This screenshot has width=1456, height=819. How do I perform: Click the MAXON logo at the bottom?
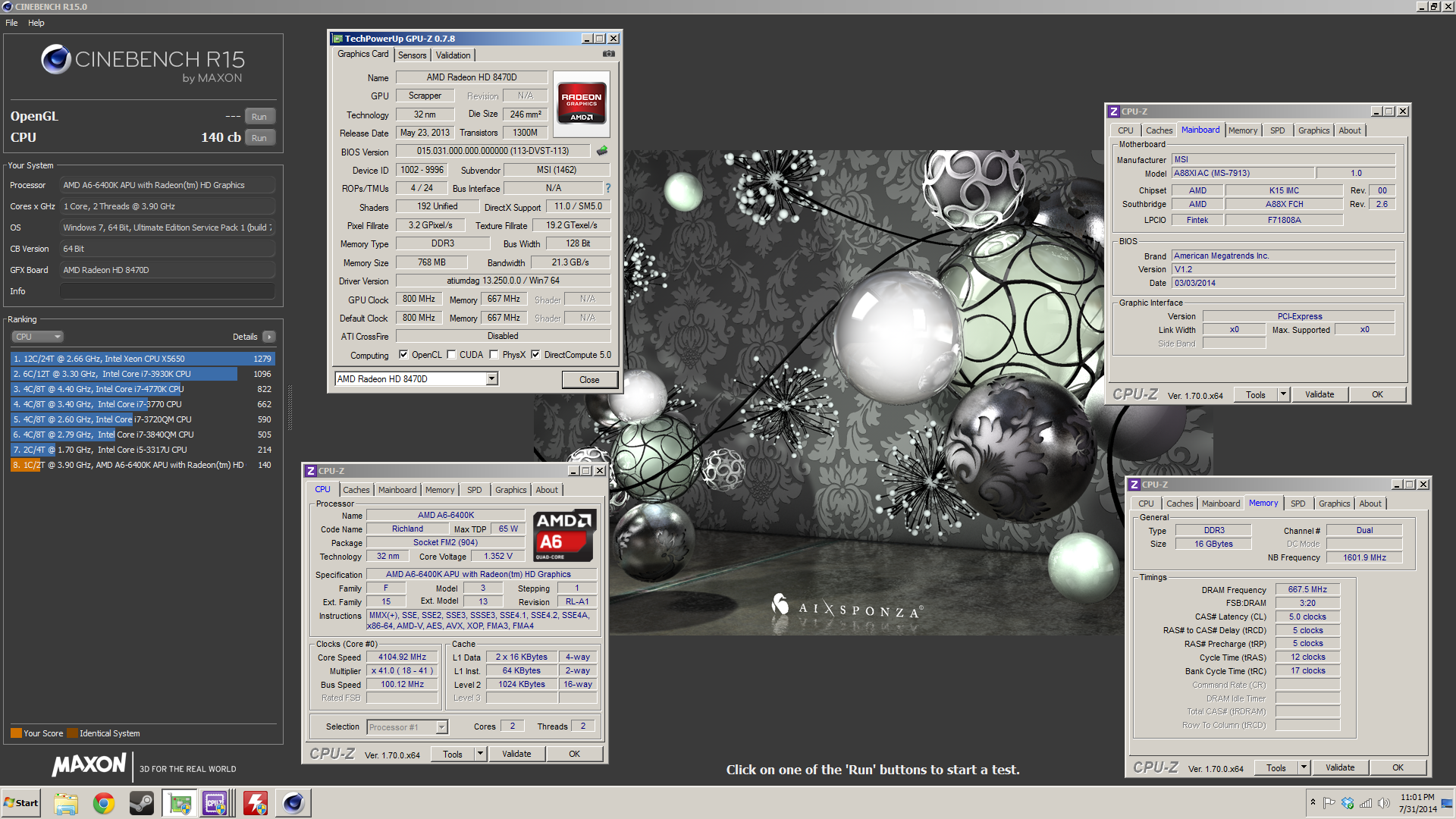89,764
